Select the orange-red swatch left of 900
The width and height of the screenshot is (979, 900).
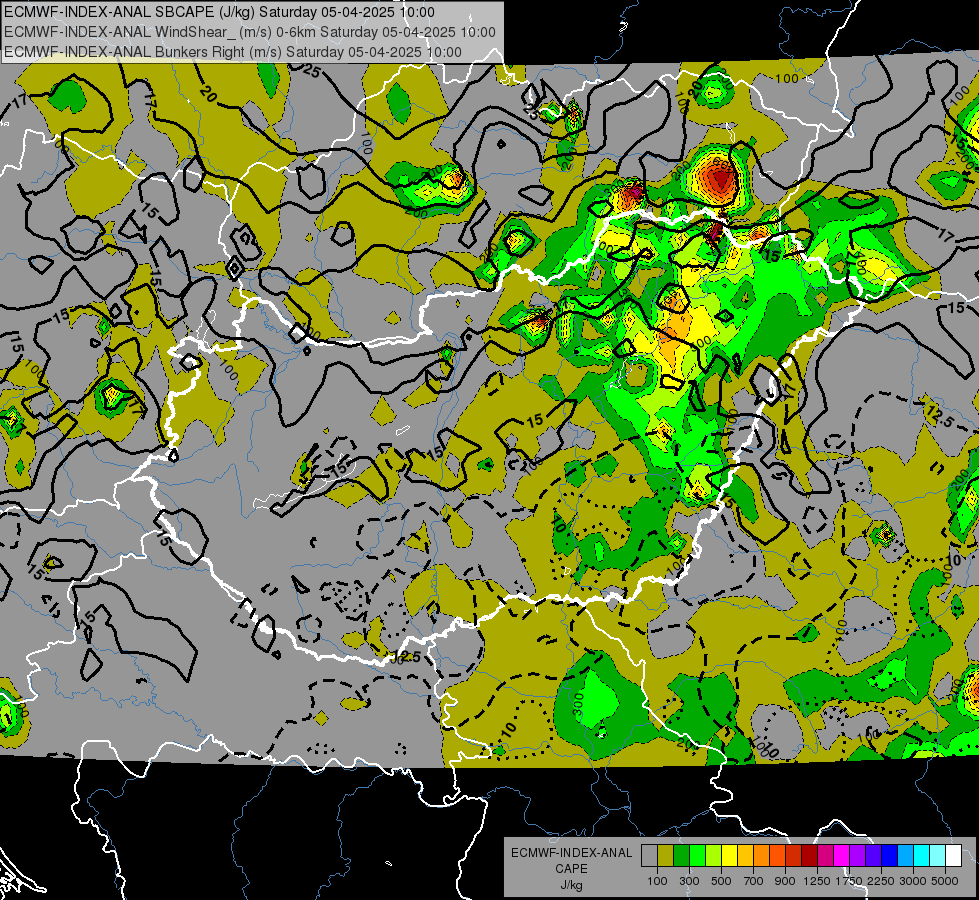(x=777, y=856)
